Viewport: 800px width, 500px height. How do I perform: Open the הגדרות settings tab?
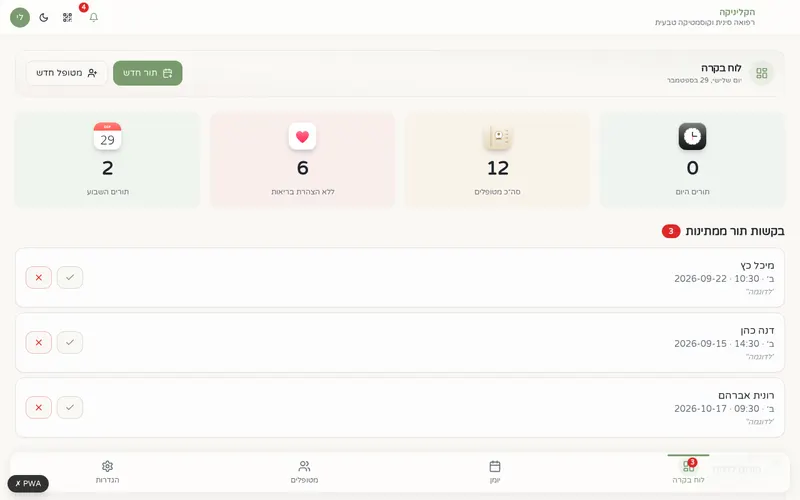click(x=107, y=472)
